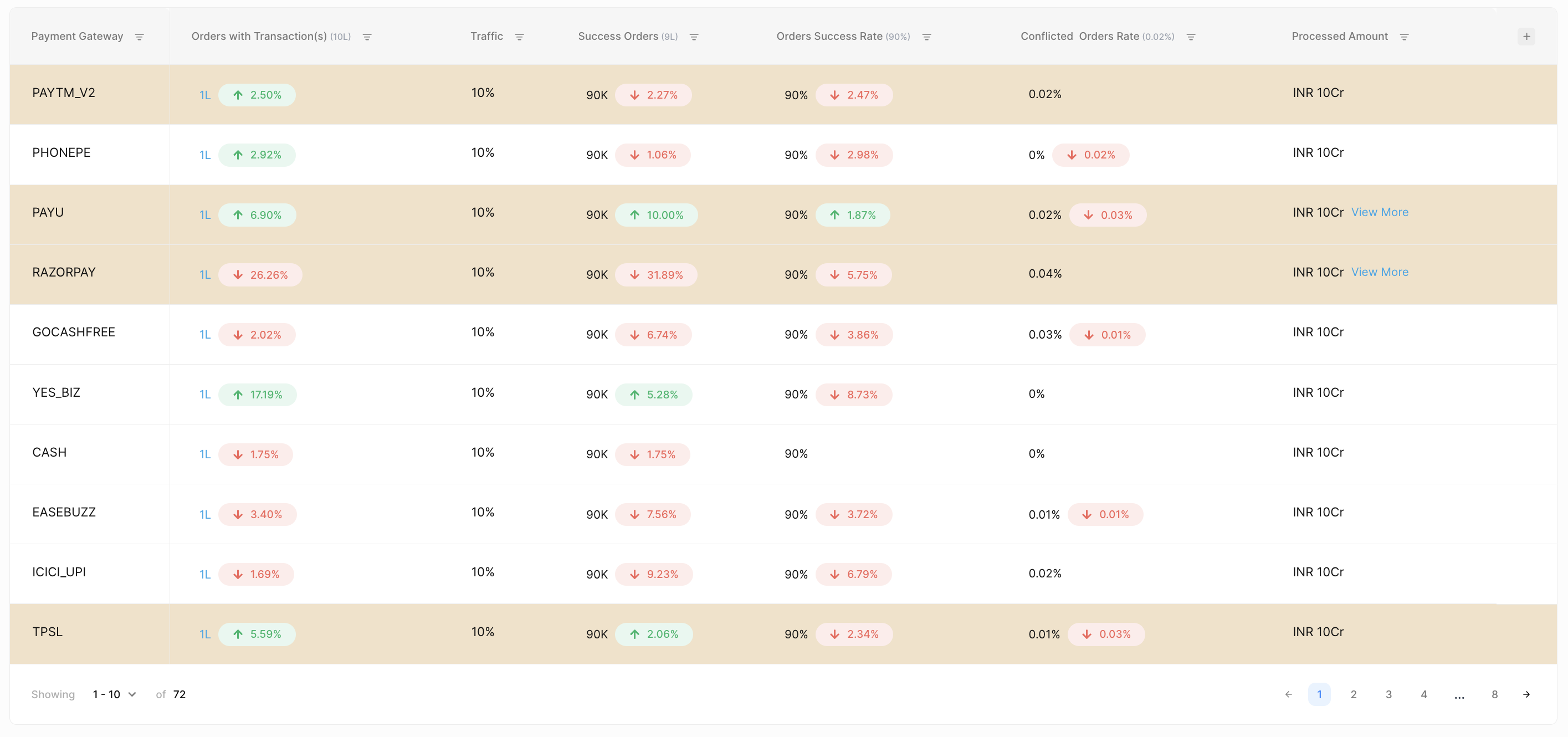Click the Payment Gateway filter icon
1568x737 pixels.
[140, 37]
